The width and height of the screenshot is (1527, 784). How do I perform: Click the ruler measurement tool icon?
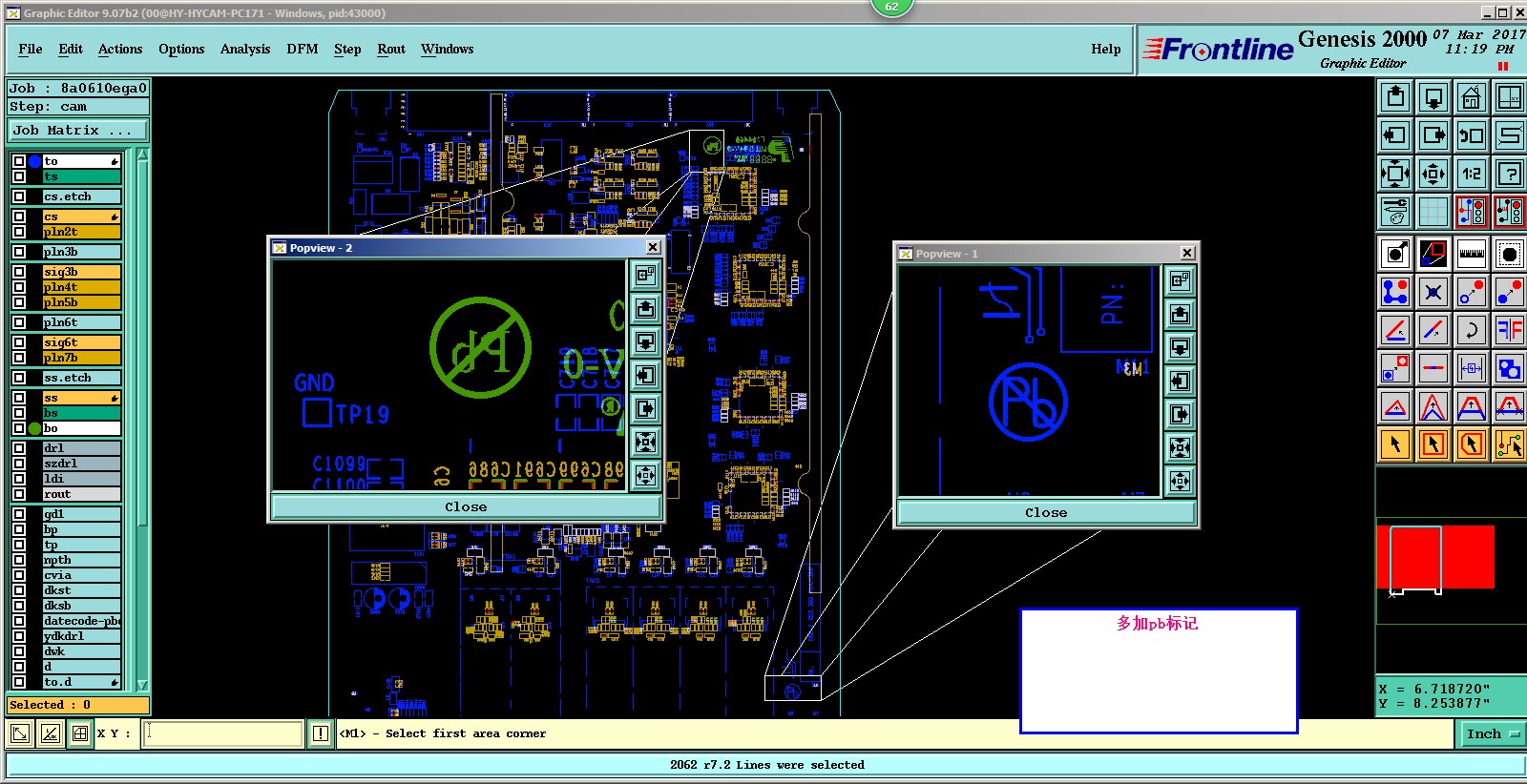pos(1472,254)
